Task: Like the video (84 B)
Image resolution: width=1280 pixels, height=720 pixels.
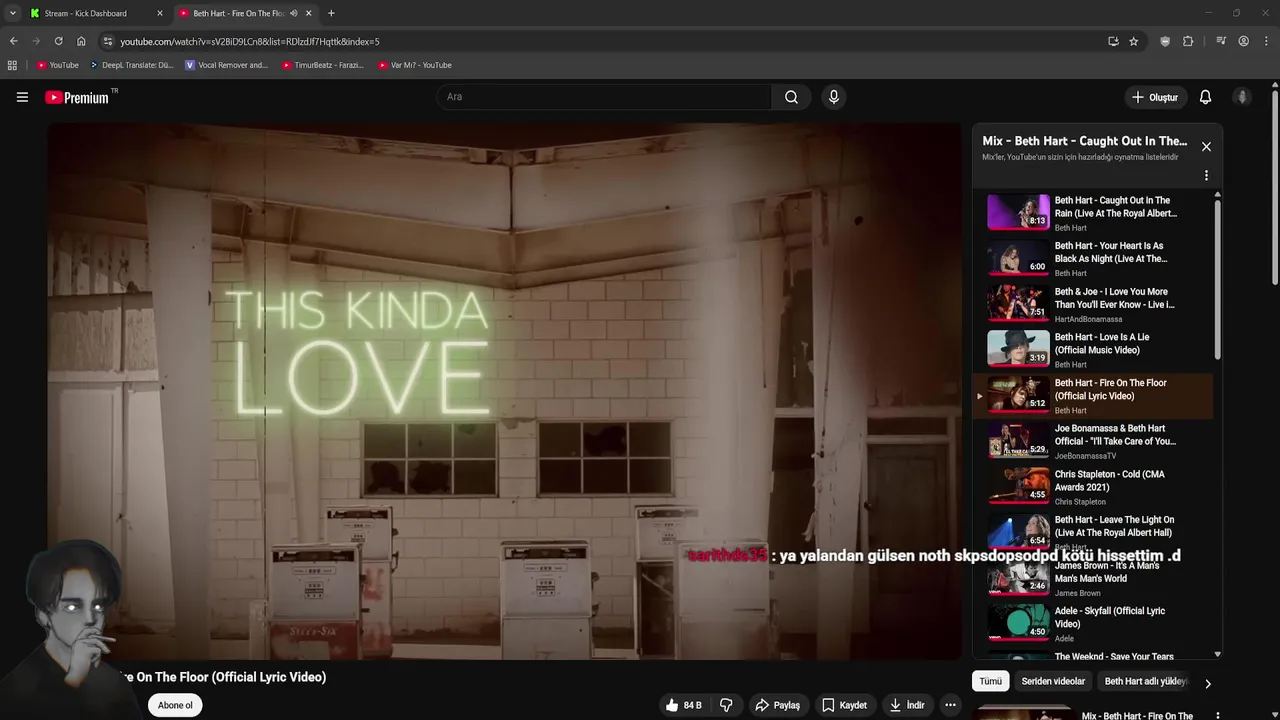Action: click(682, 705)
